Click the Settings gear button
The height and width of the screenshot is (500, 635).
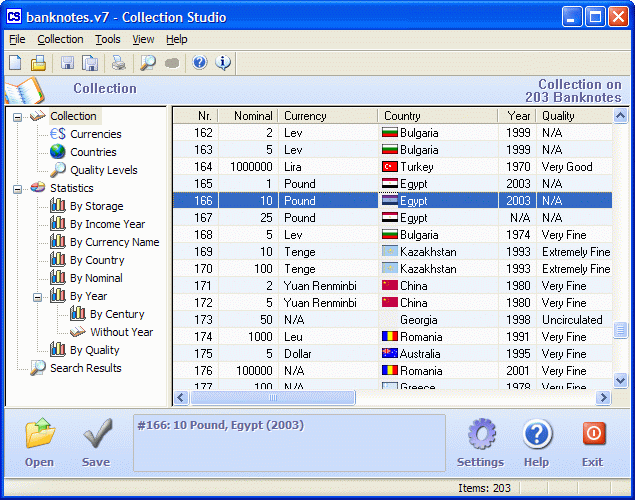[481, 443]
